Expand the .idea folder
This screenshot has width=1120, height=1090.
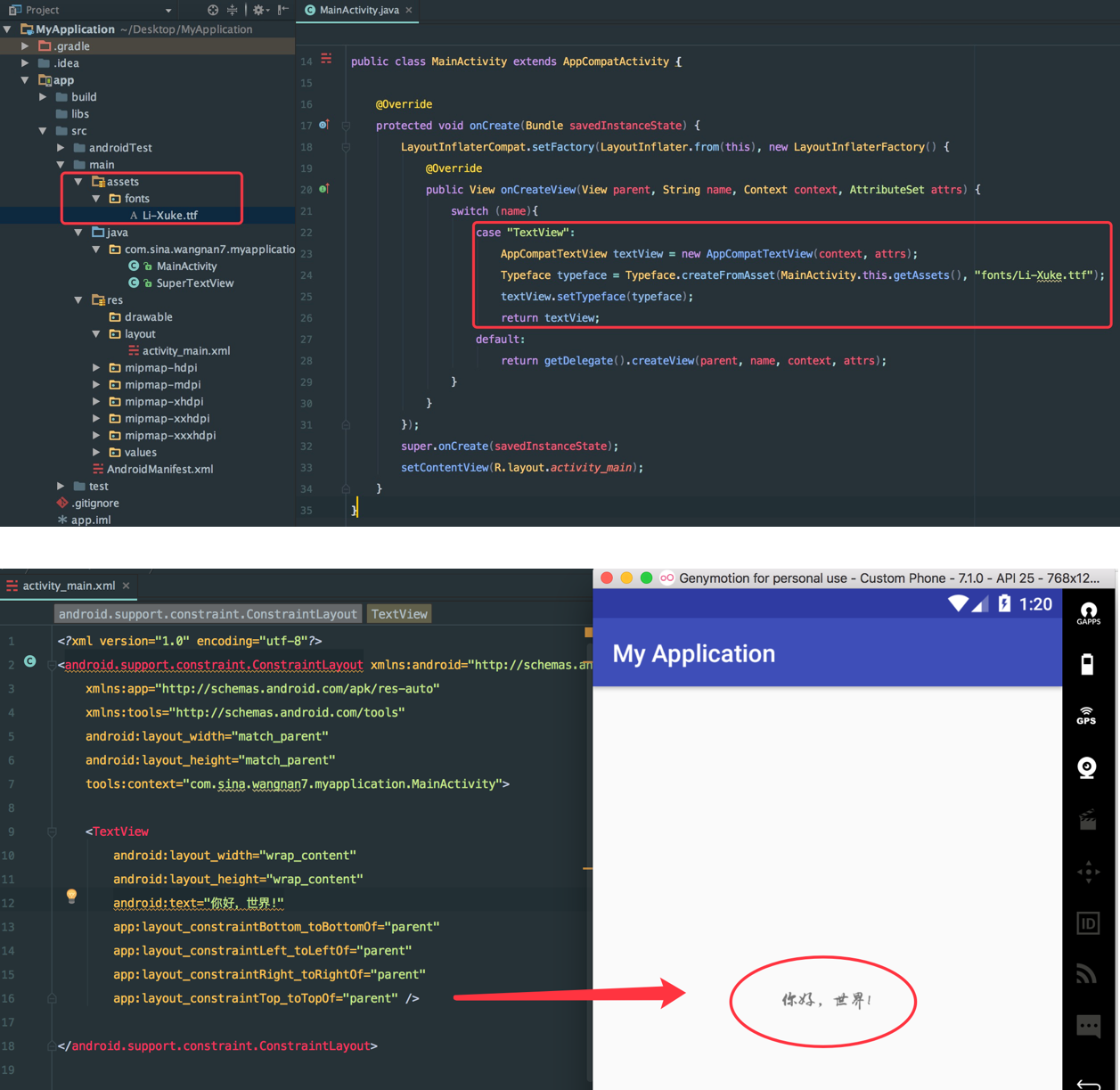click(x=26, y=63)
